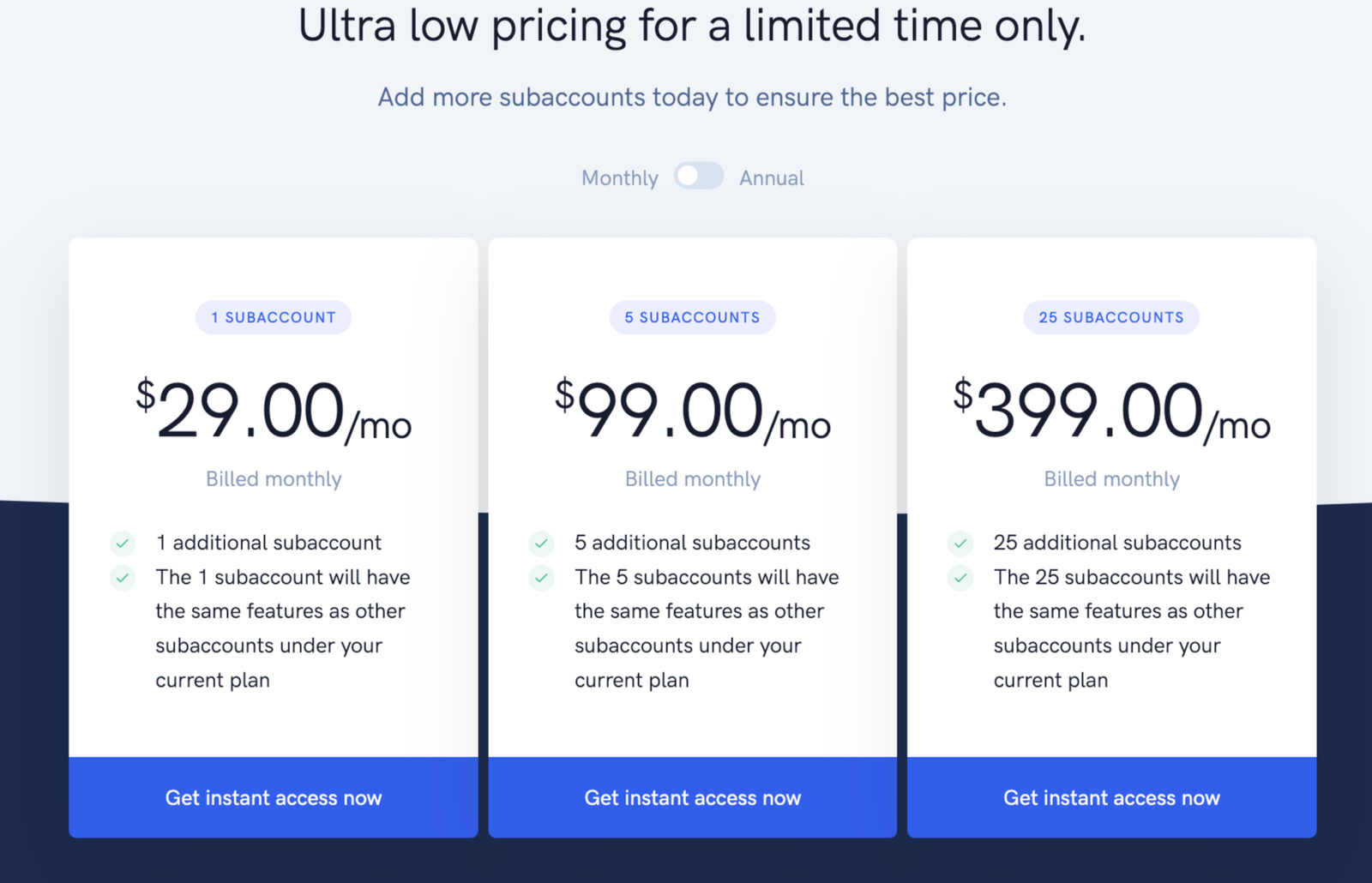Click the $399.00/mo price text
The height and width of the screenshot is (883, 1372).
tap(1112, 411)
